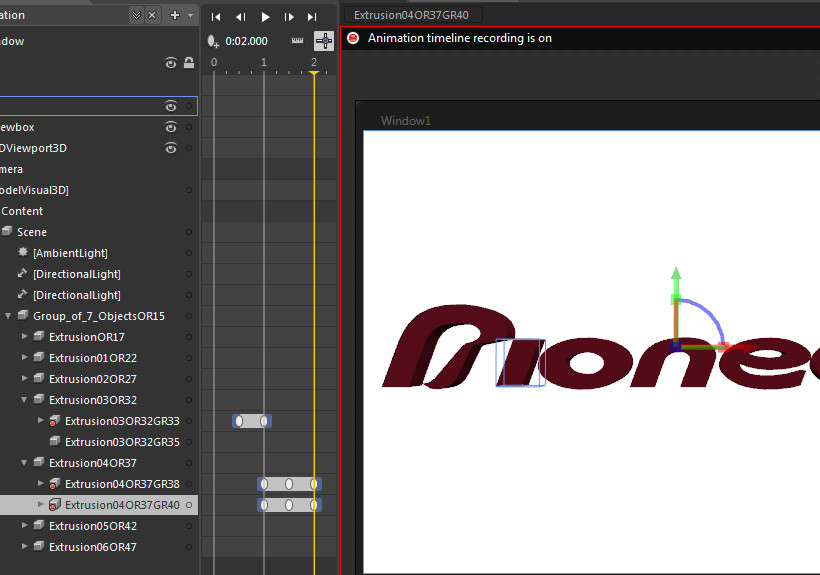Image resolution: width=820 pixels, height=575 pixels.
Task: Go to first frame of timeline
Action: coord(215,17)
